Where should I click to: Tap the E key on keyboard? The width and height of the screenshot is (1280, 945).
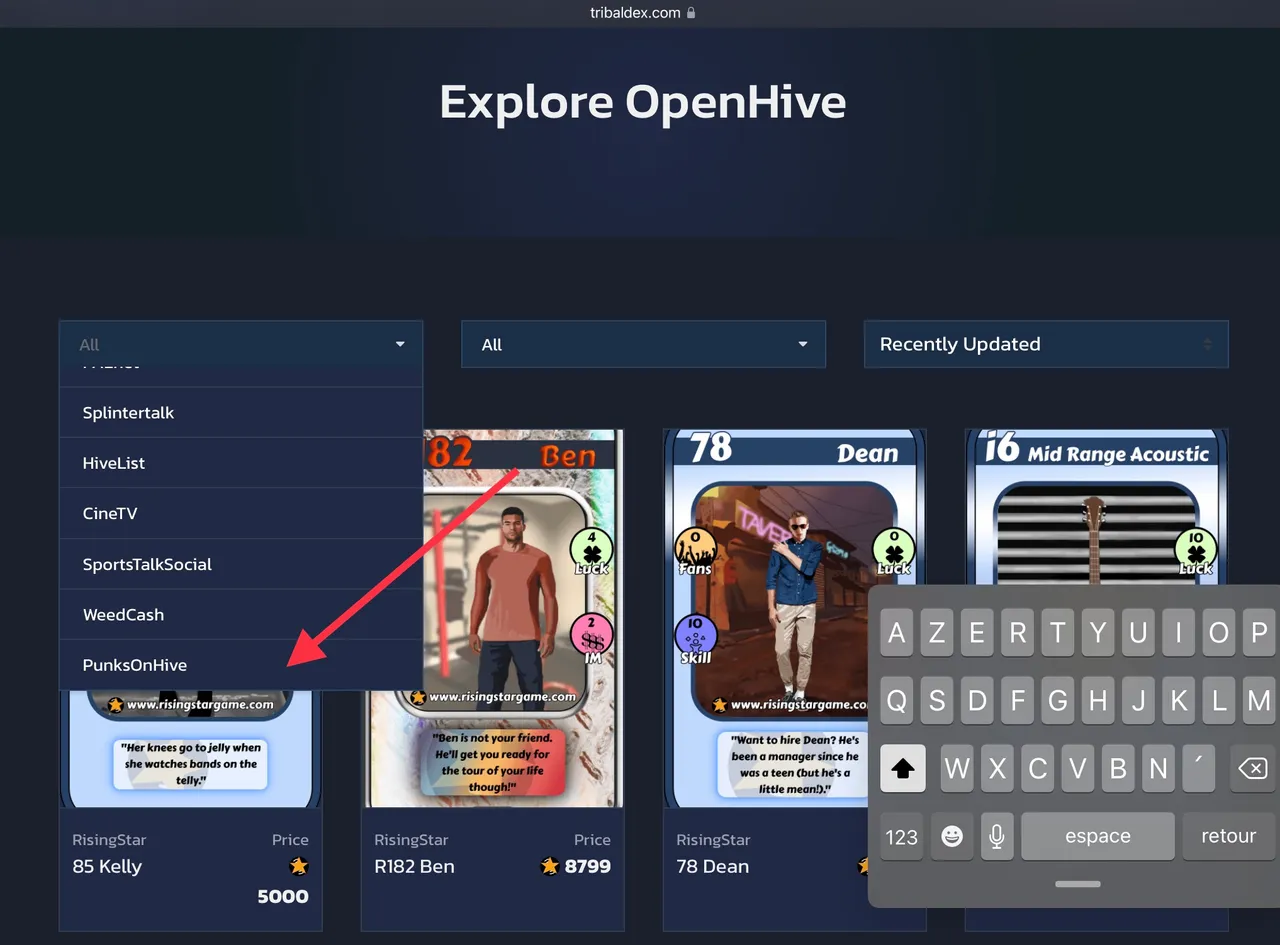977,633
